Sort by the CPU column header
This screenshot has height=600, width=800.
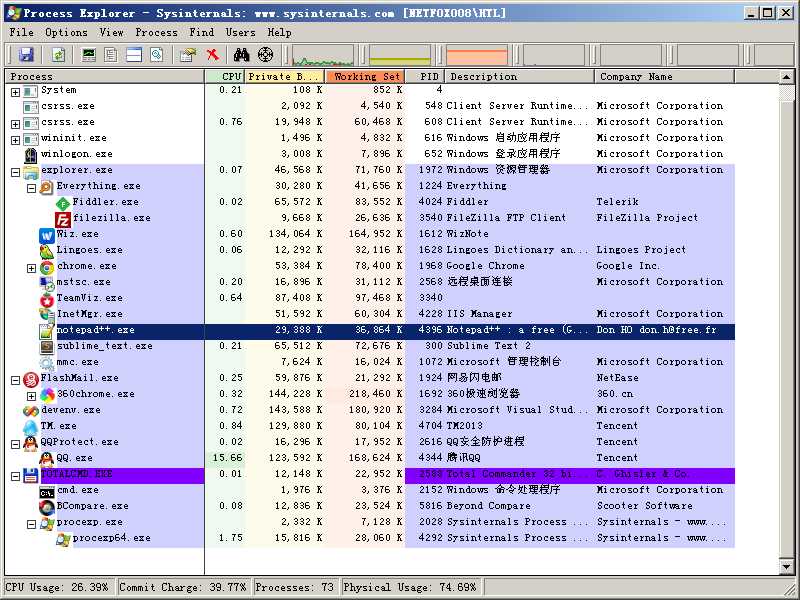pos(224,77)
